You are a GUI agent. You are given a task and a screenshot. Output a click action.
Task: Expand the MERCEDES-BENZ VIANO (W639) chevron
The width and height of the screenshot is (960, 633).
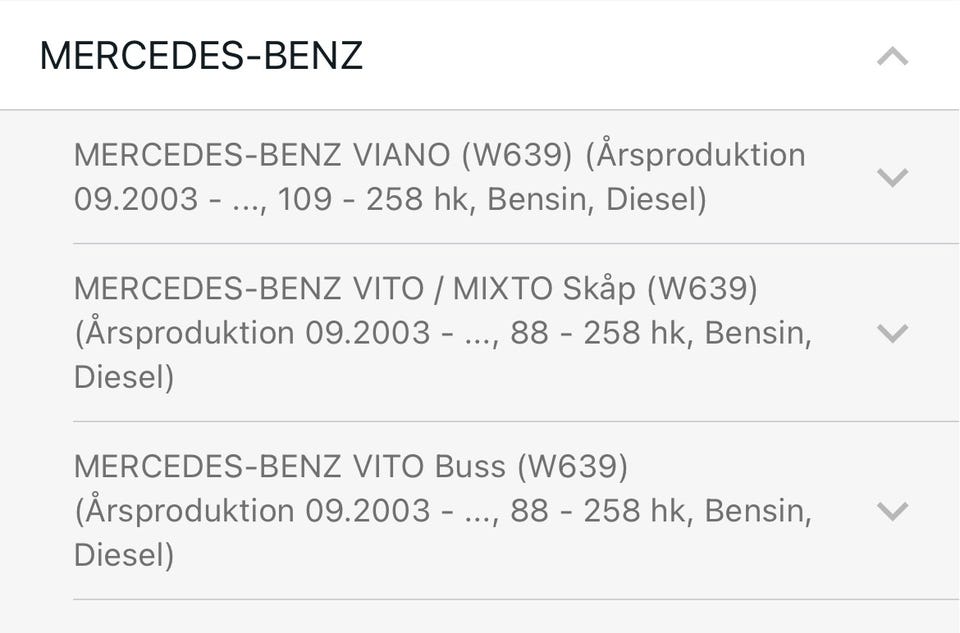(892, 177)
